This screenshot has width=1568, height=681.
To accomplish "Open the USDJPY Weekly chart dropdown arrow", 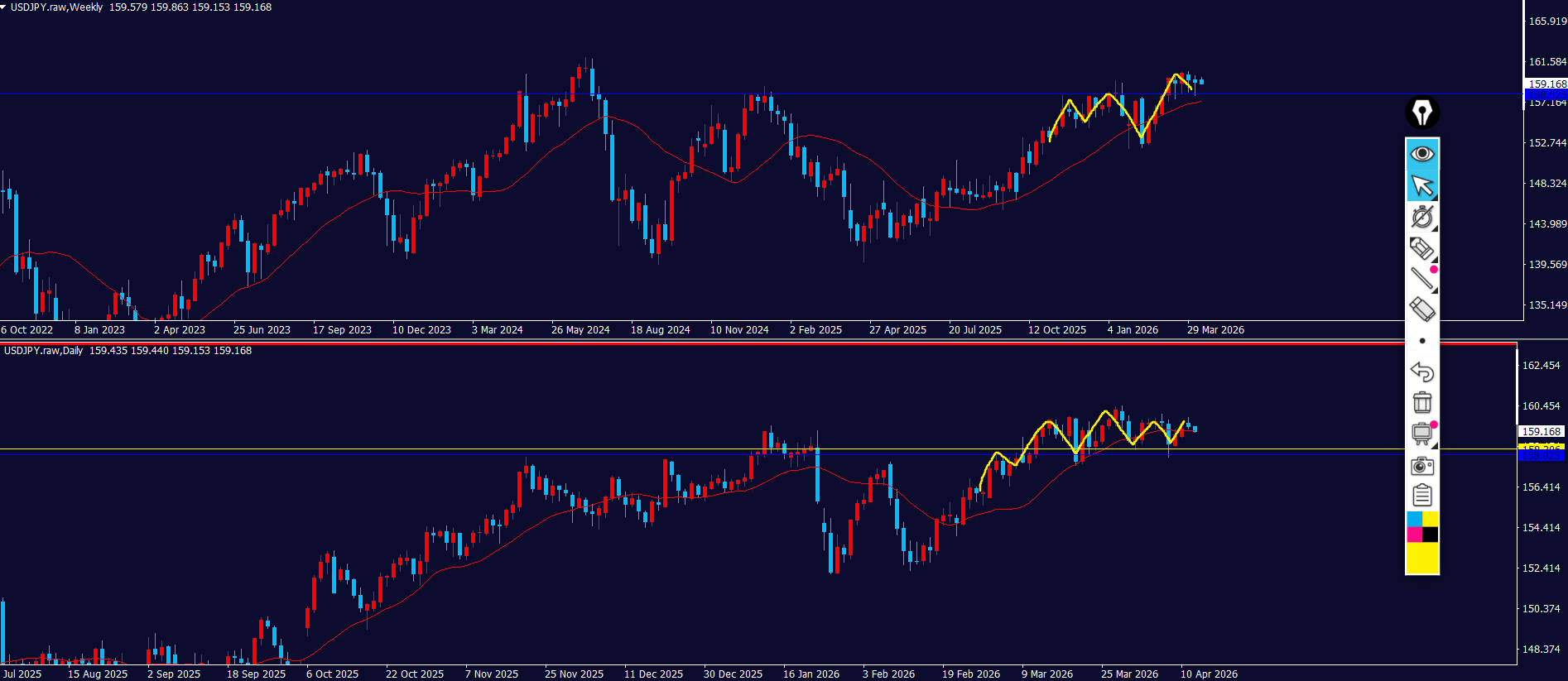I will click(x=4, y=7).
